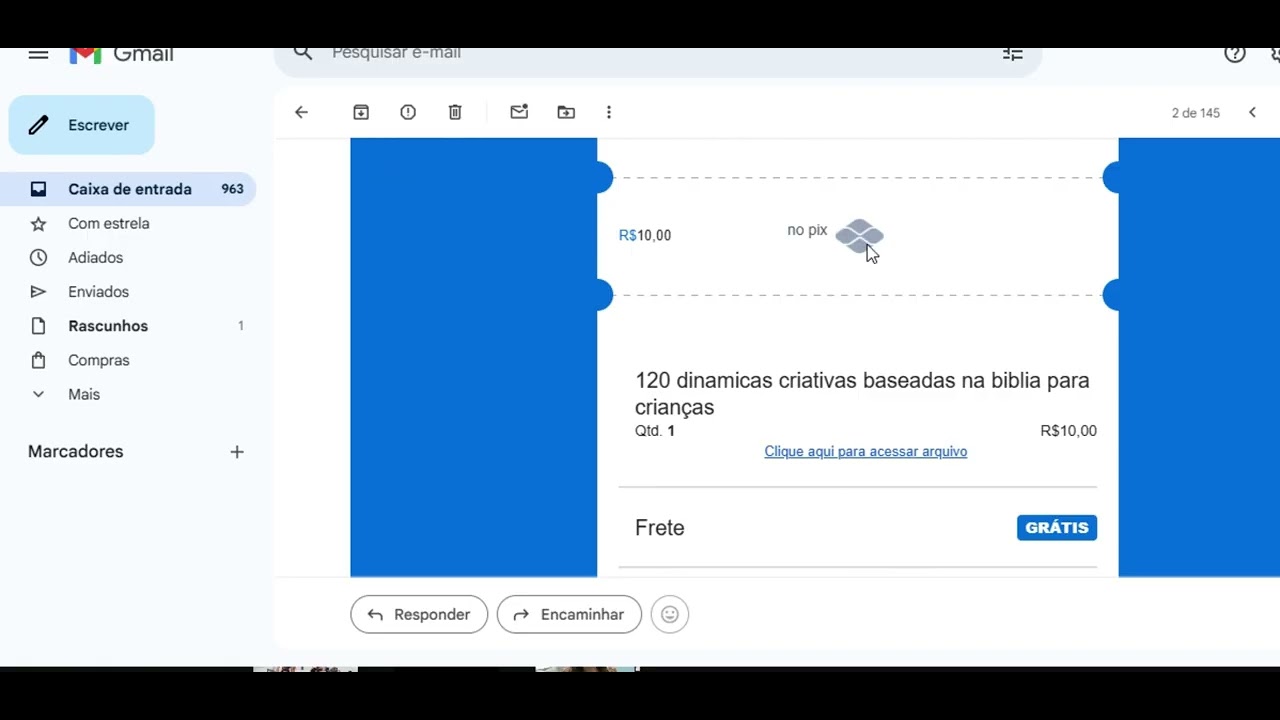Mark the email as unread
This screenshot has height=720, width=1280.
pyautogui.click(x=519, y=112)
